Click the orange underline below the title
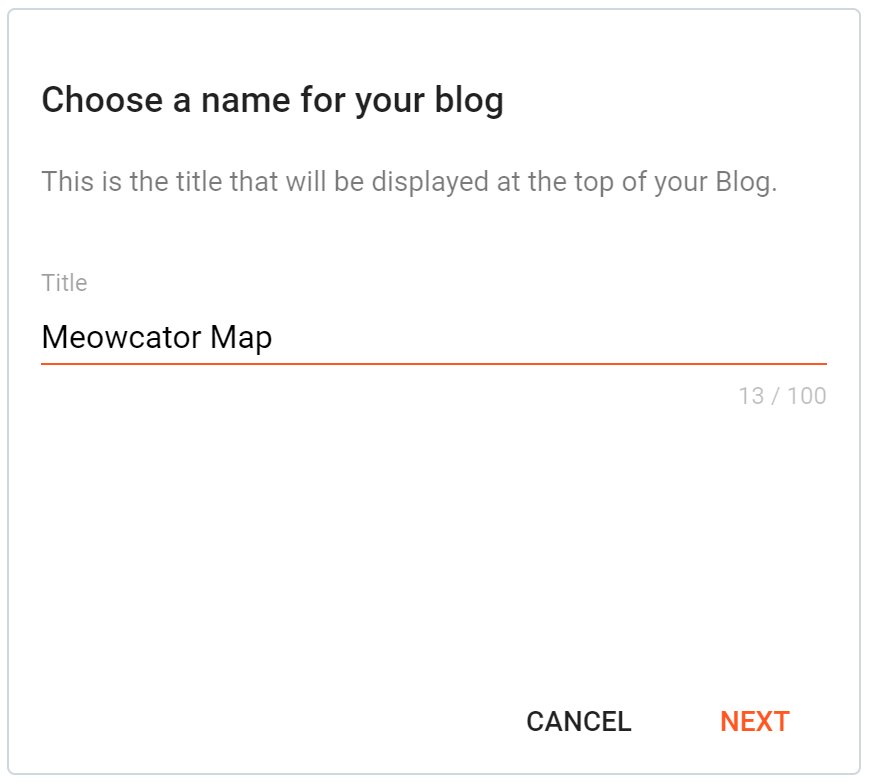The image size is (869, 784). point(434,360)
